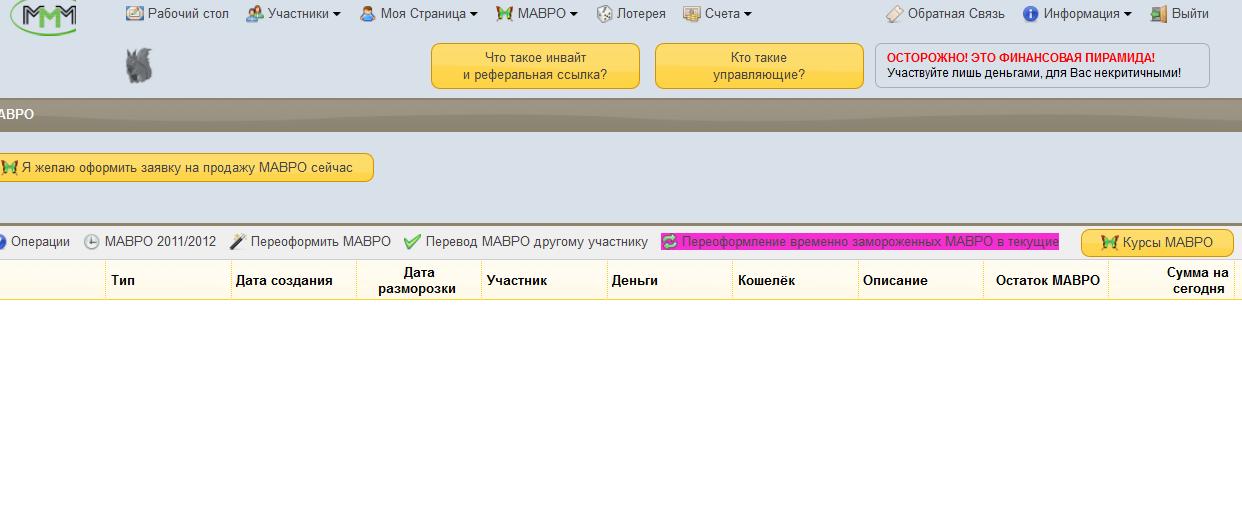This screenshot has height=510, width=1242.
Task: Expand the Информация dropdown arrow
Action: (1128, 15)
